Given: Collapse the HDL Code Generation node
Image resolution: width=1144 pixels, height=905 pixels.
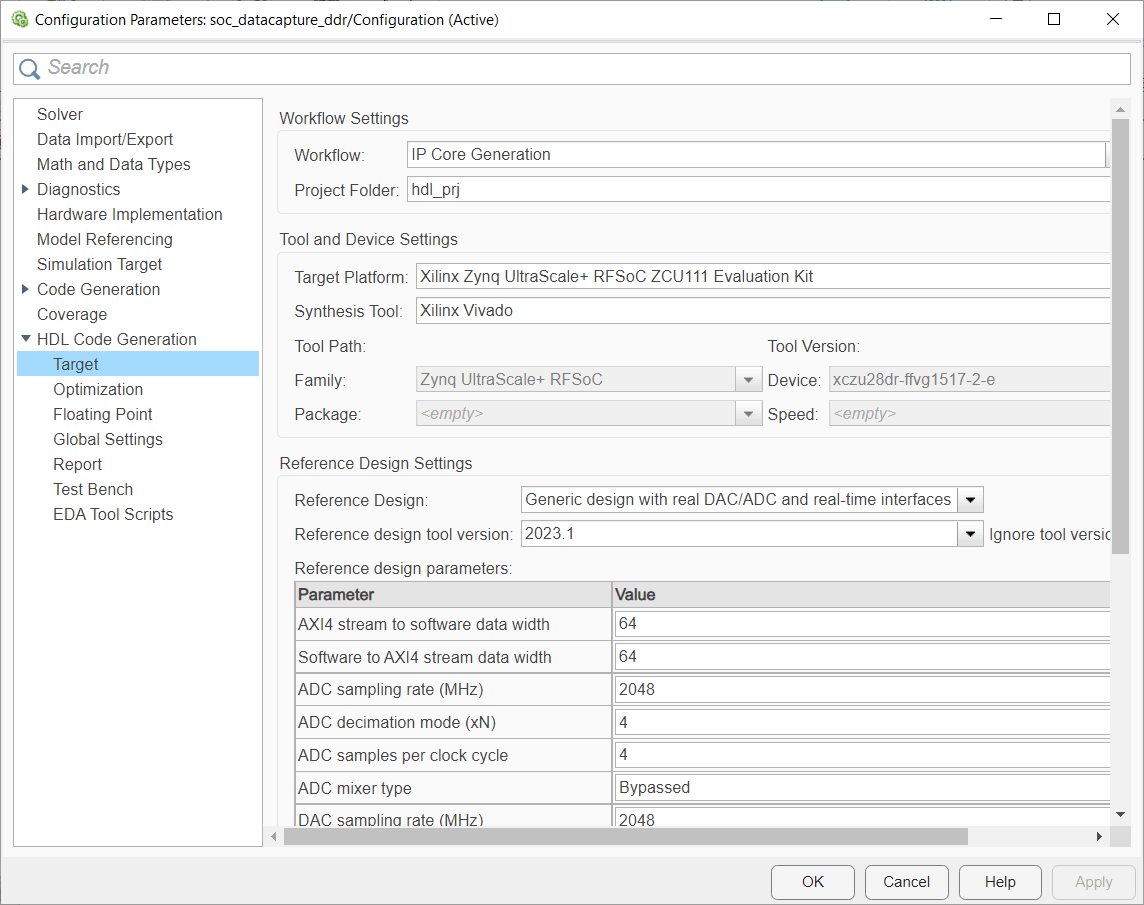Looking at the screenshot, I should pos(25,339).
